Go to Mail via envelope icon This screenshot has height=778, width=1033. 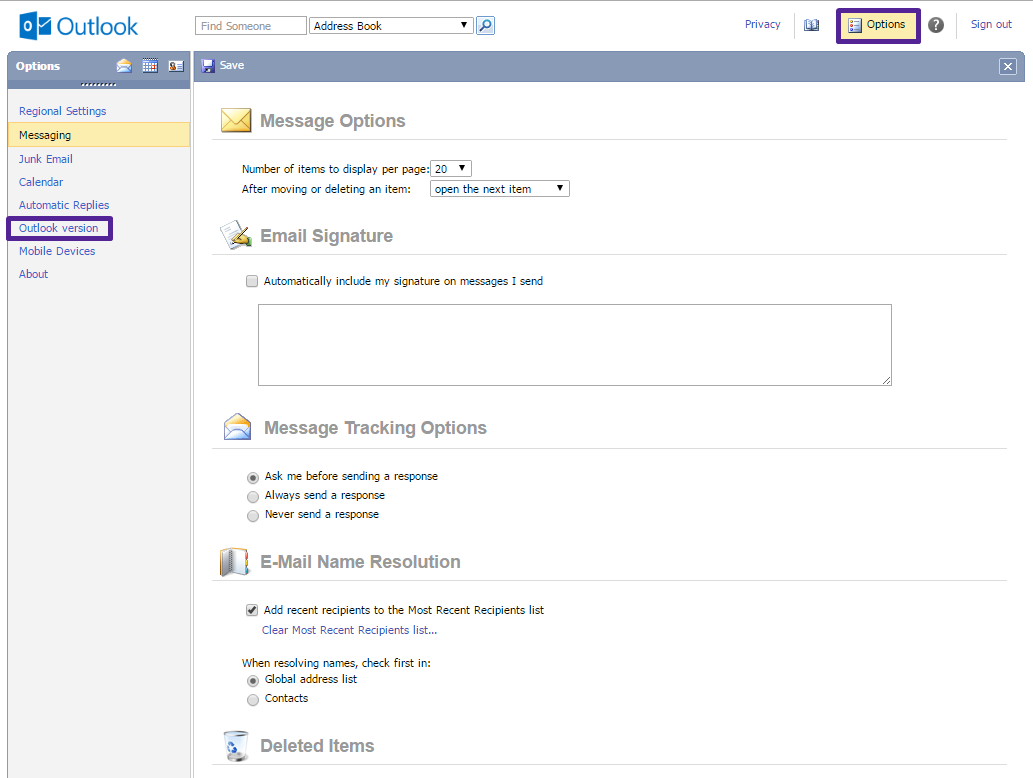pyautogui.click(x=124, y=66)
